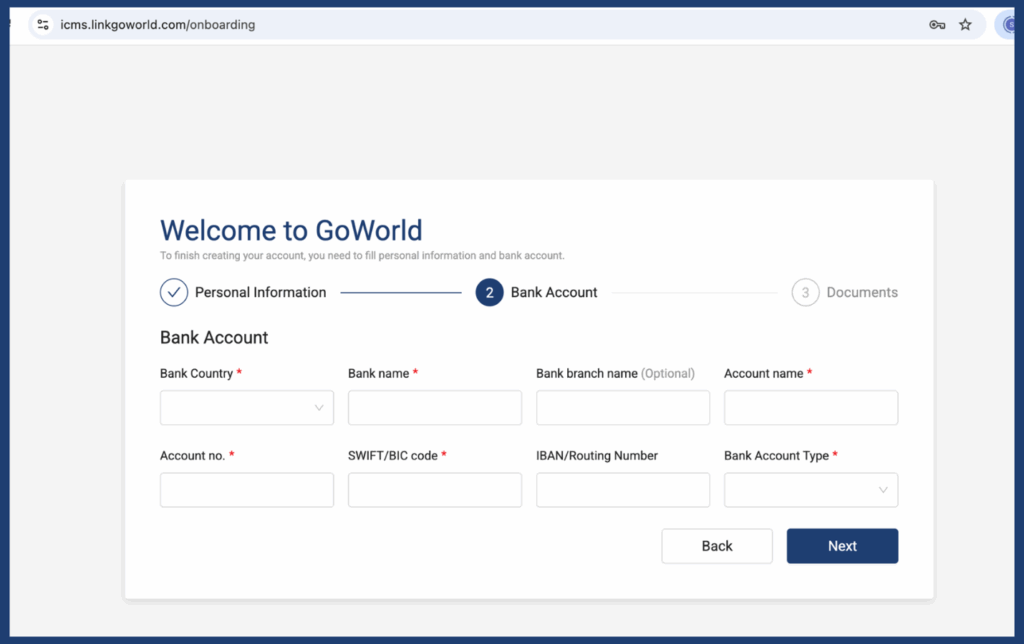The image size is (1024, 644).
Task: Click the IBAN/Routing Number field
Action: point(622,490)
